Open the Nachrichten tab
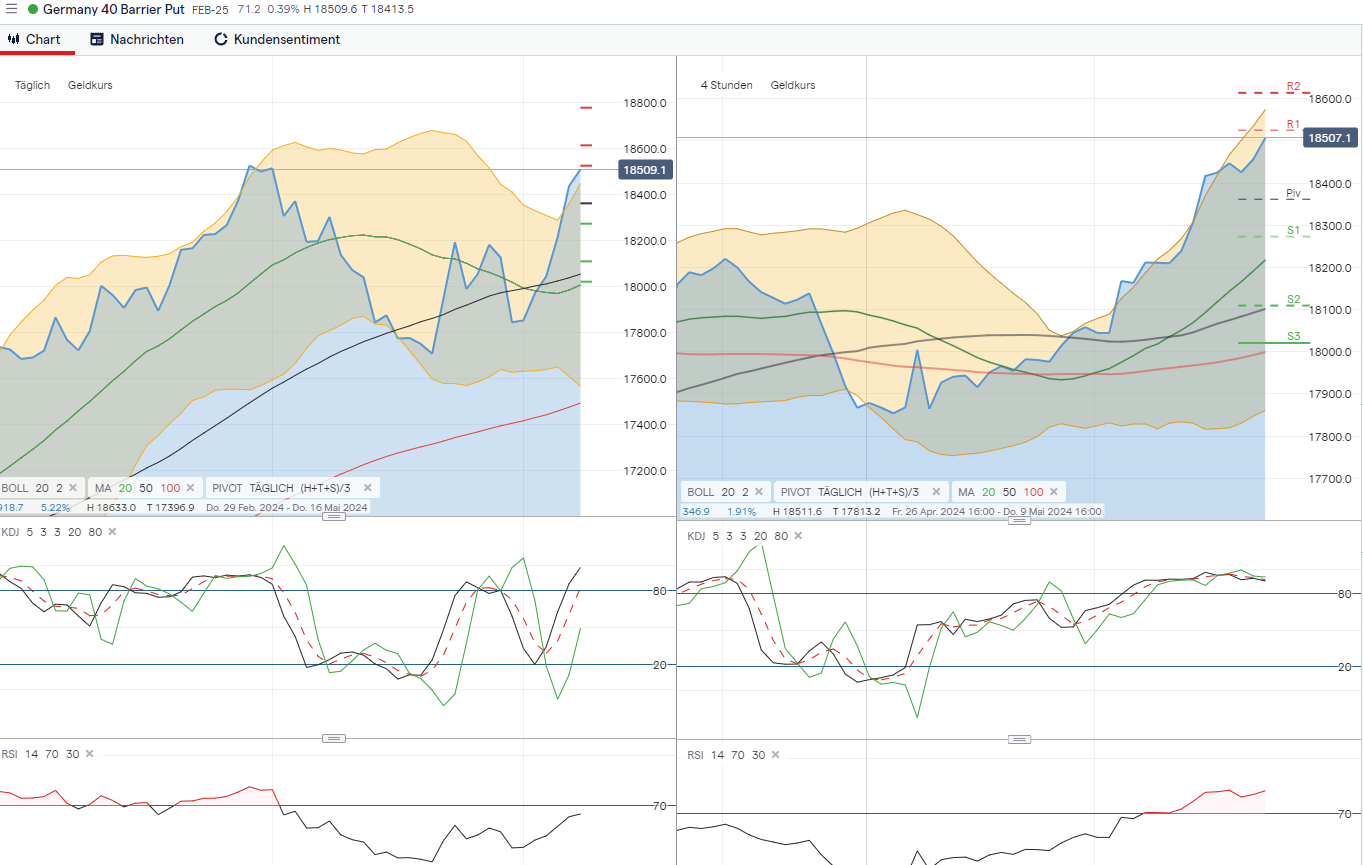 point(137,39)
